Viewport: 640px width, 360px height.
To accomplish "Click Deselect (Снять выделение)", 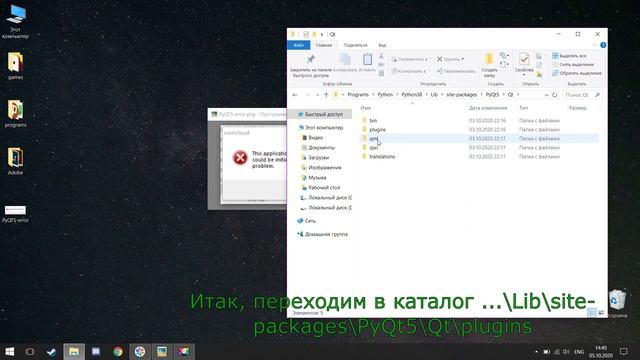I will [573, 64].
